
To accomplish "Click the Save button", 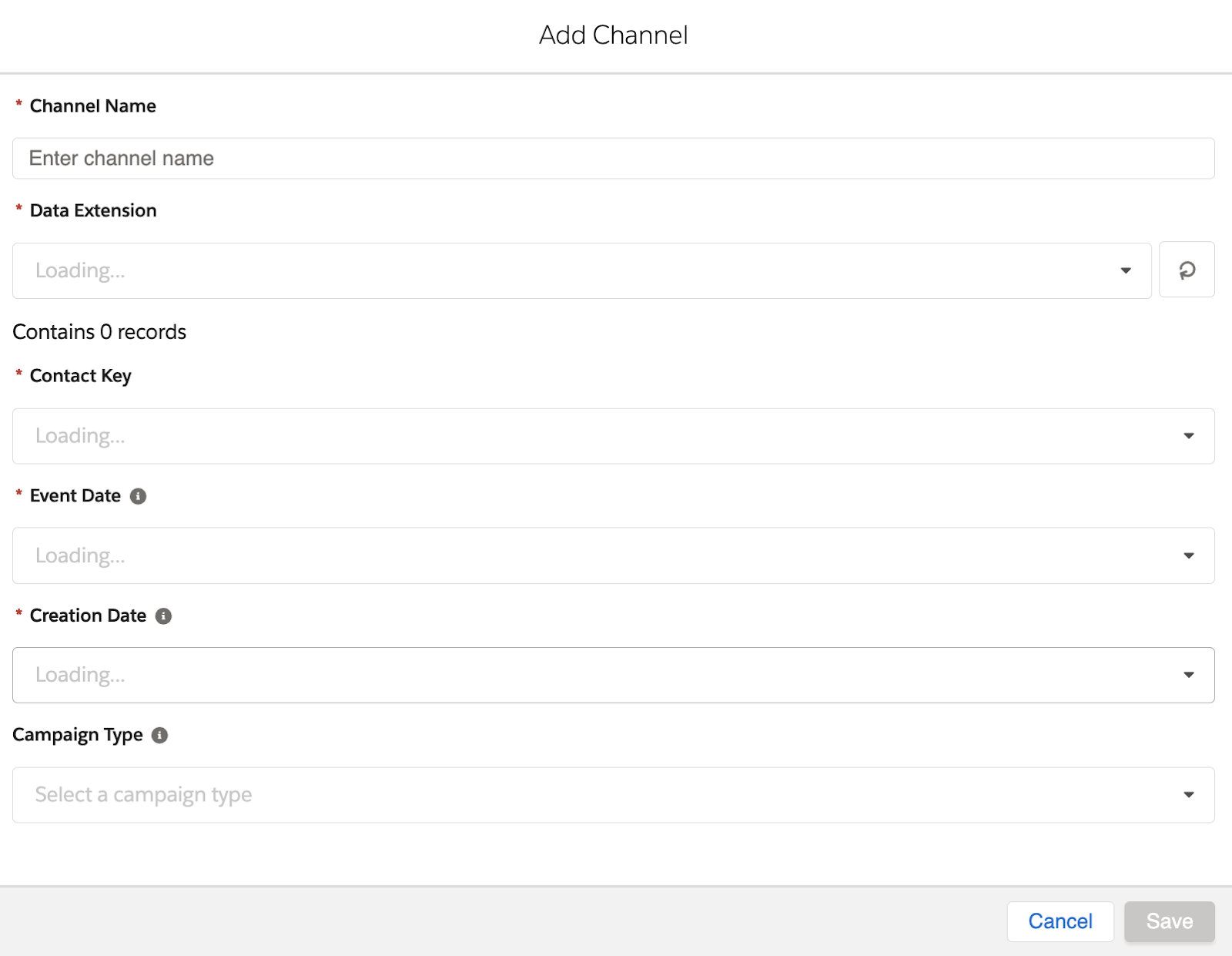I will pos(1169,921).
